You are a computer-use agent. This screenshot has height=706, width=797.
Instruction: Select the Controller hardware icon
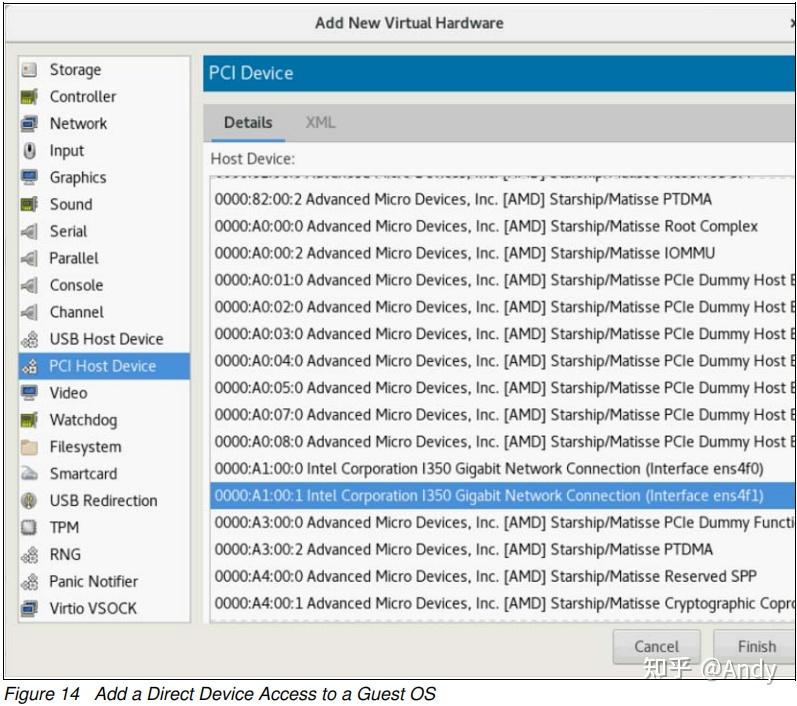click(29, 97)
